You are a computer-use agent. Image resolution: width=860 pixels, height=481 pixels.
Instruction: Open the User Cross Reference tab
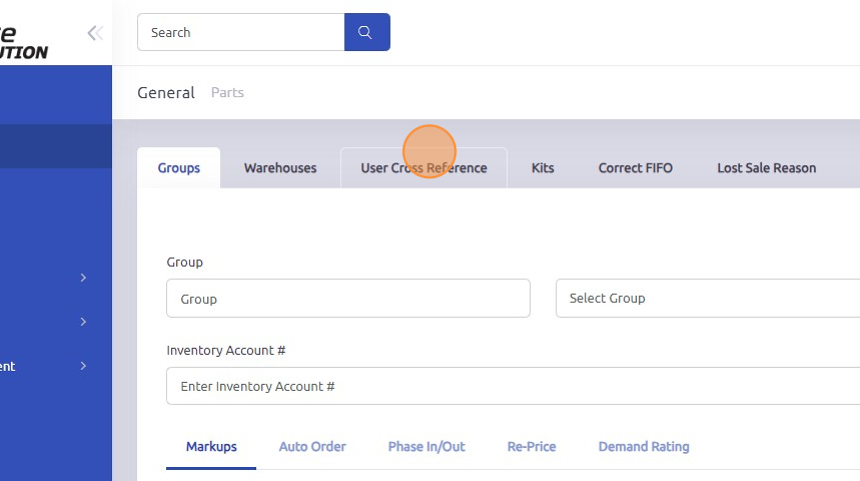tap(424, 168)
